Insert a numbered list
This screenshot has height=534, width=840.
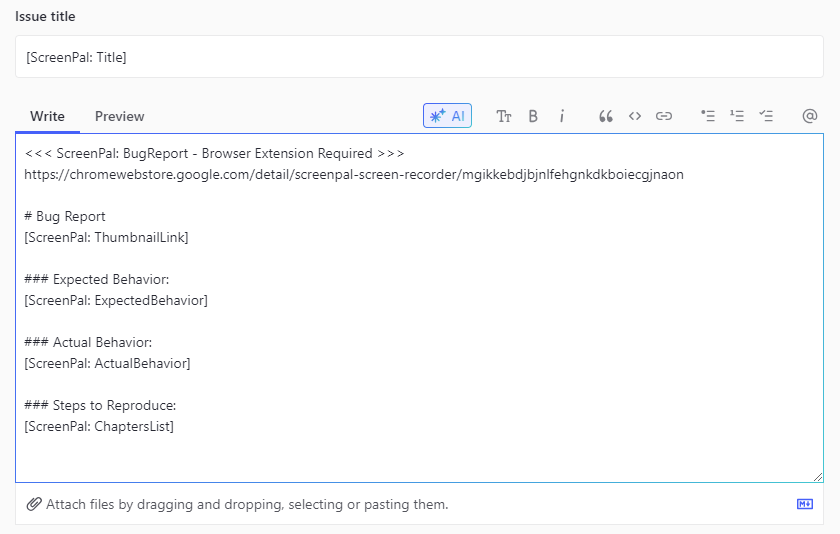(x=737, y=116)
